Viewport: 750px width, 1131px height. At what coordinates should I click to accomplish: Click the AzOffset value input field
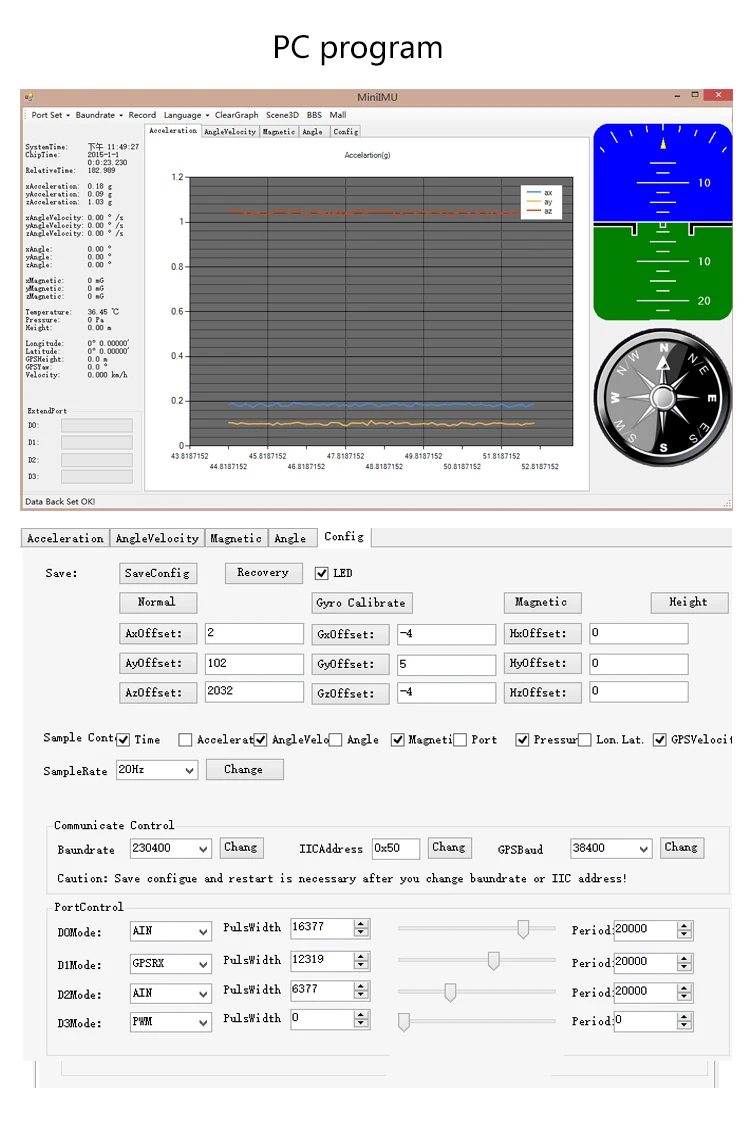pos(254,691)
